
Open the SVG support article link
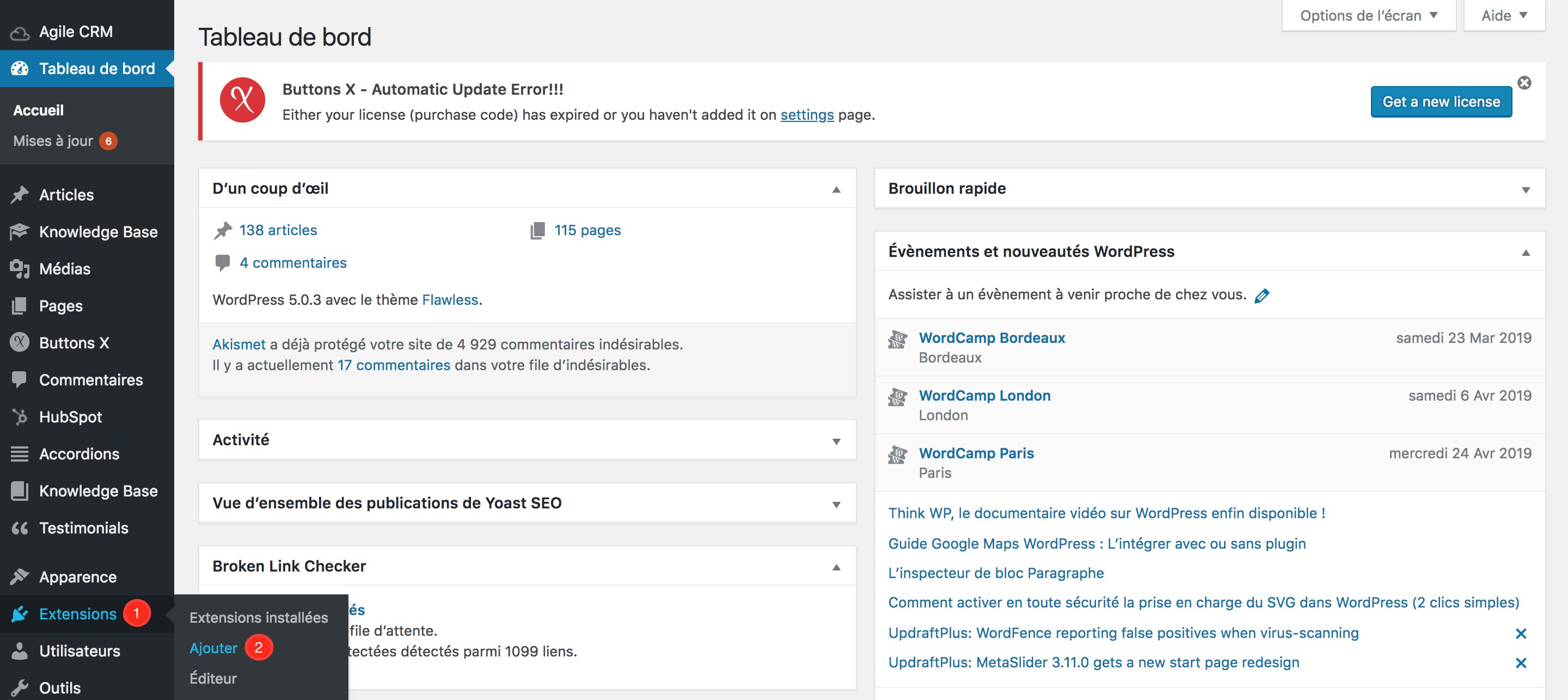pyautogui.click(x=1203, y=603)
